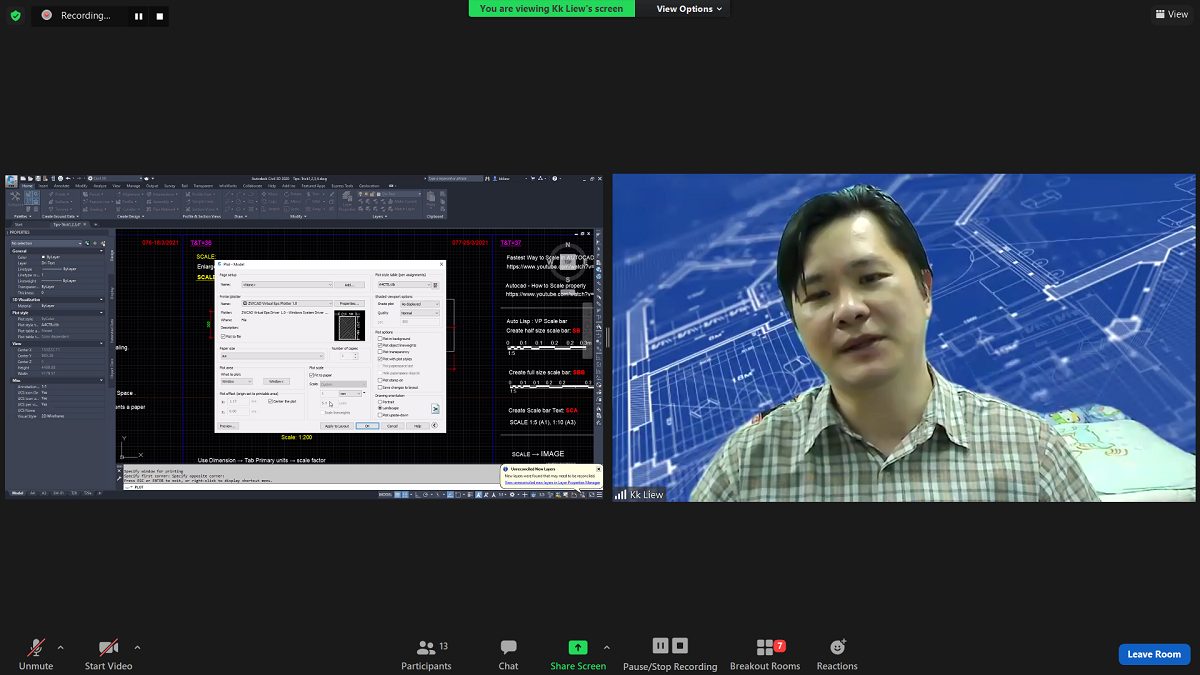
Task: Stop recording using top-left indicator button
Action: [x=159, y=16]
